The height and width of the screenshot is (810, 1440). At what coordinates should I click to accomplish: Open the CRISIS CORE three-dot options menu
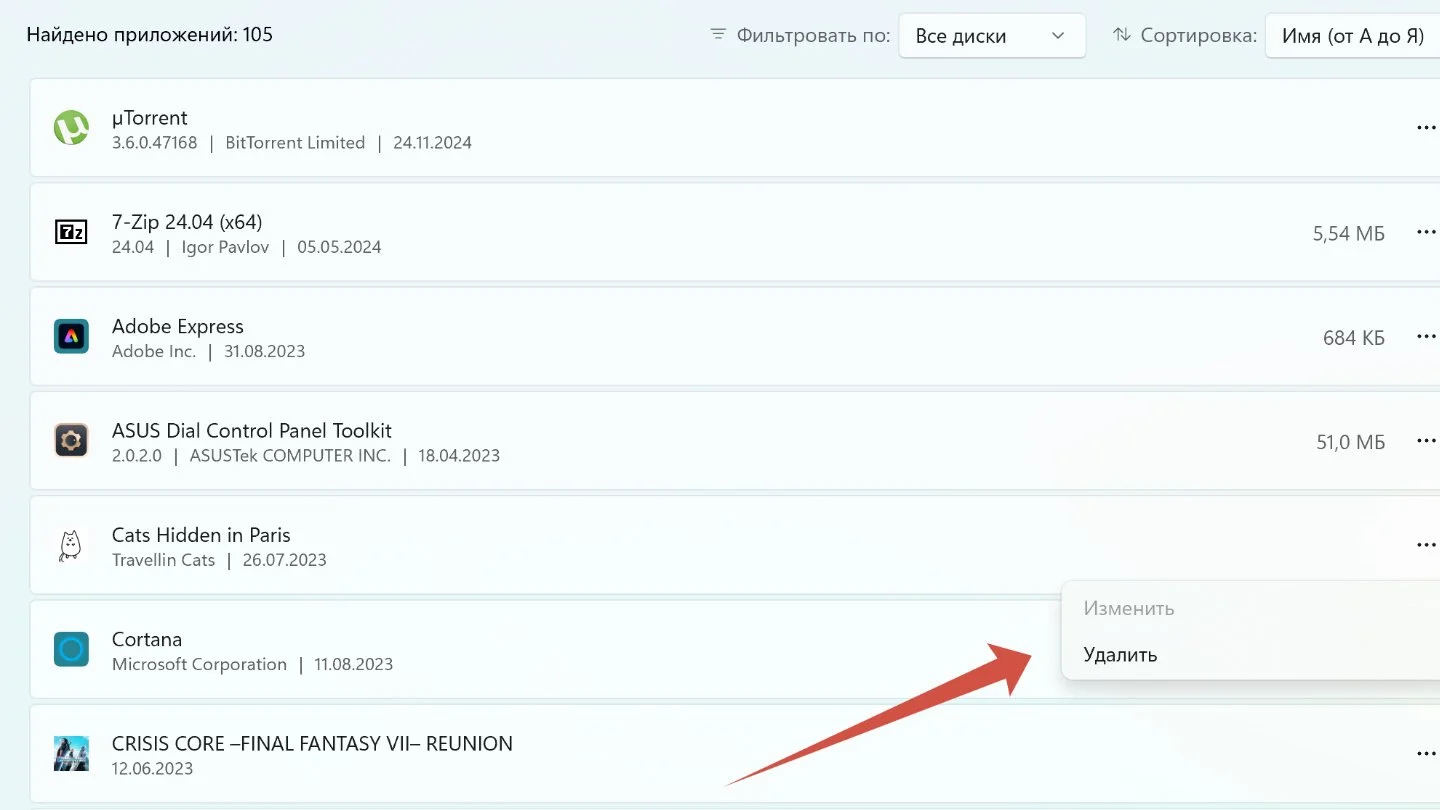(x=1426, y=753)
